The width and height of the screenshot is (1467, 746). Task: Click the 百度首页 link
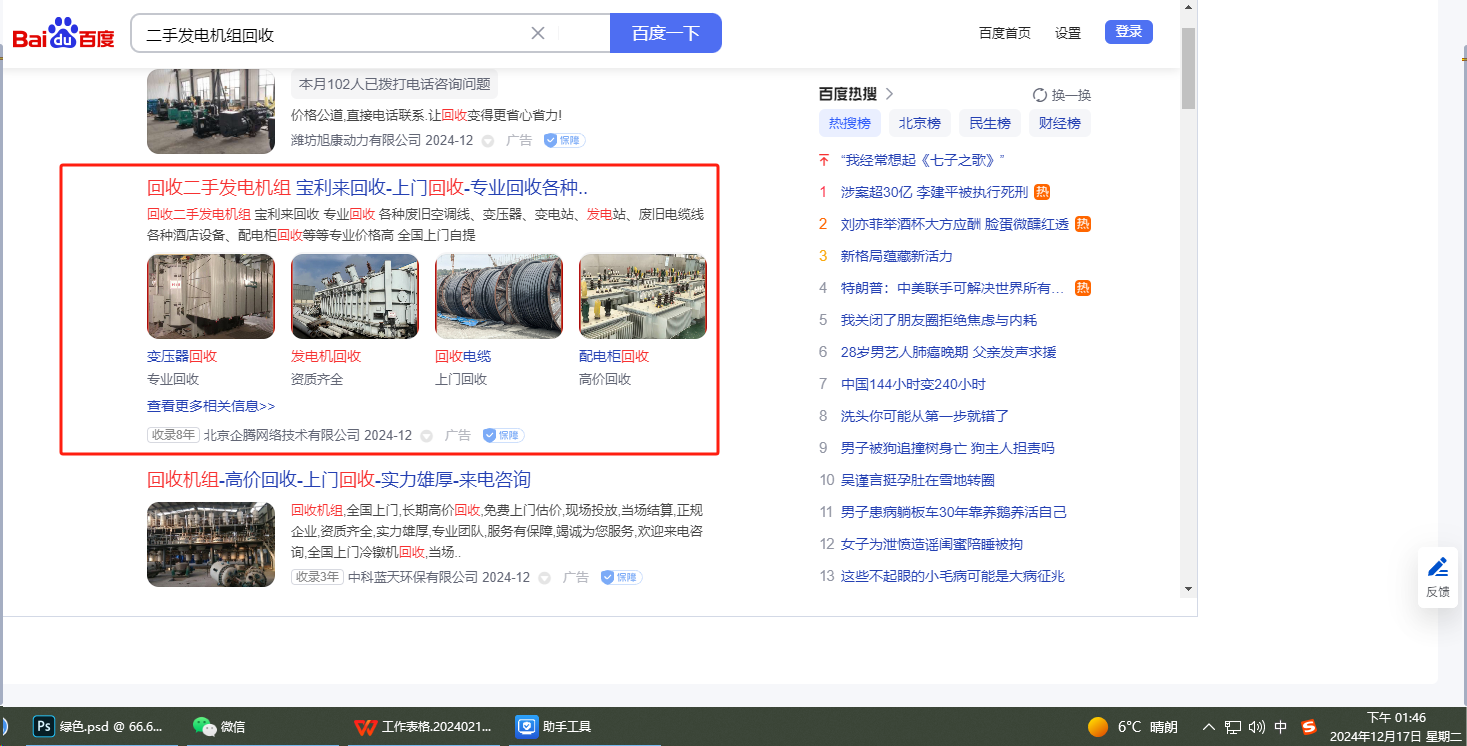(1005, 33)
